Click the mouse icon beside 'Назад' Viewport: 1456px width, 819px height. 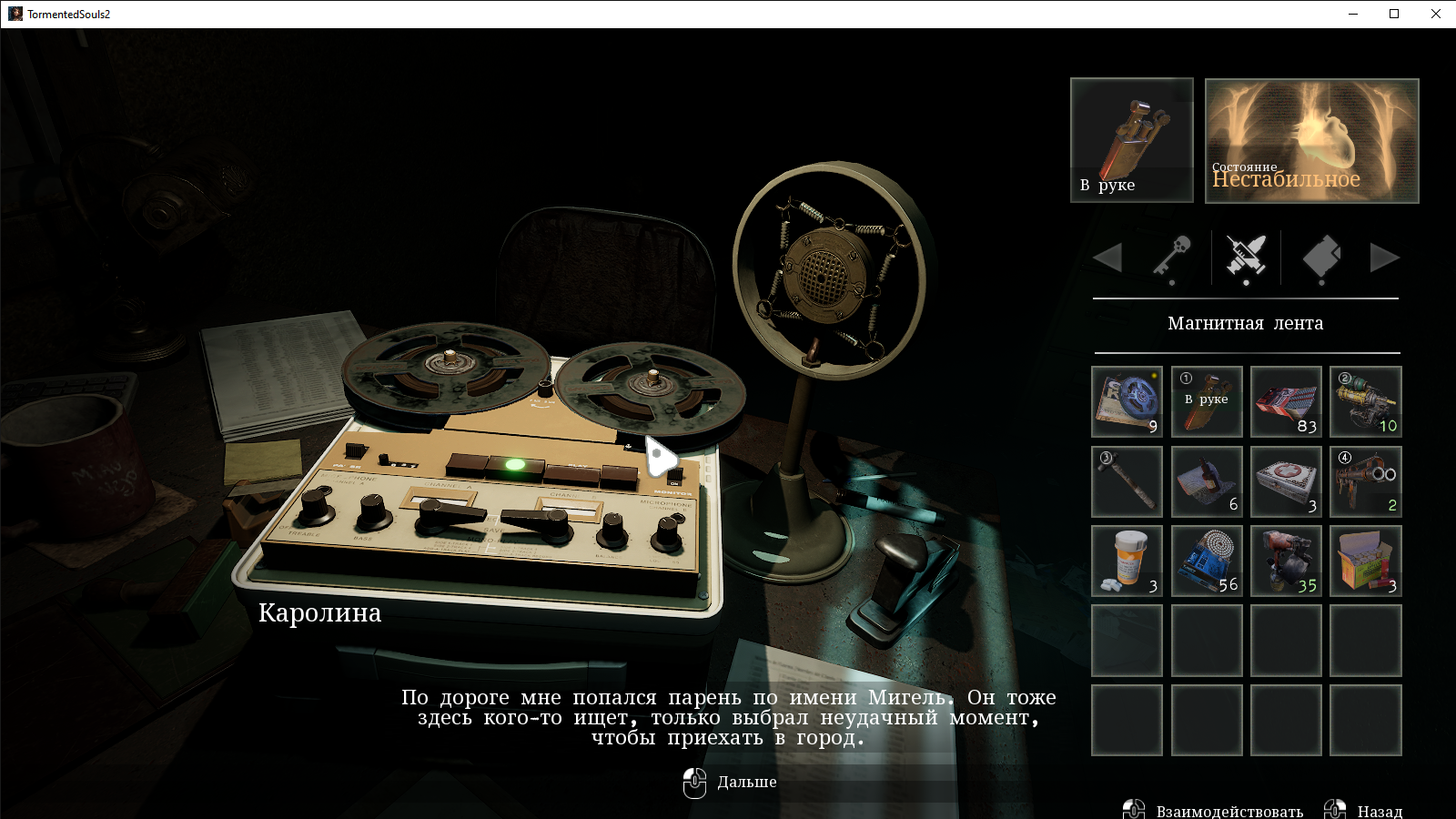point(1335,809)
